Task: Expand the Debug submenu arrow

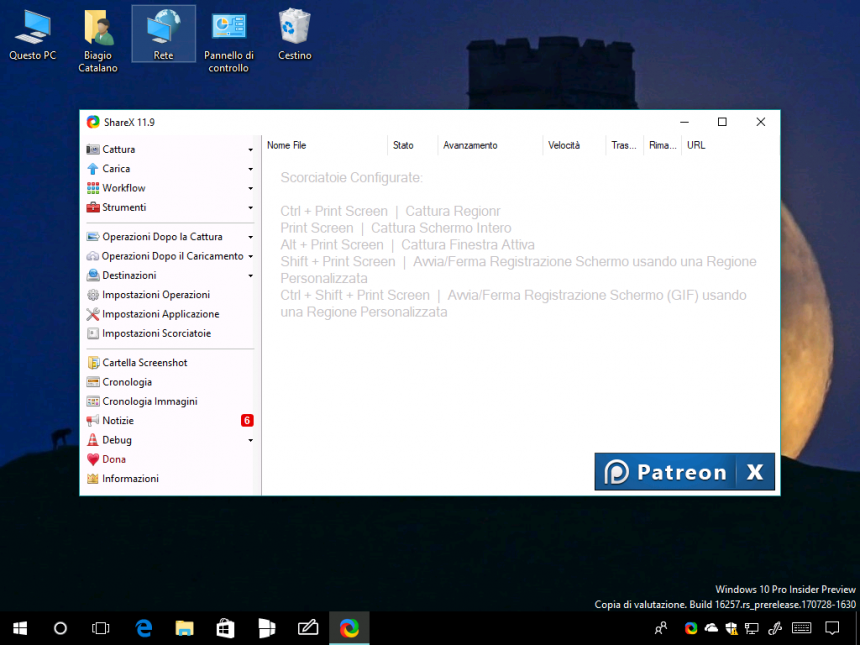Action: [x=251, y=440]
